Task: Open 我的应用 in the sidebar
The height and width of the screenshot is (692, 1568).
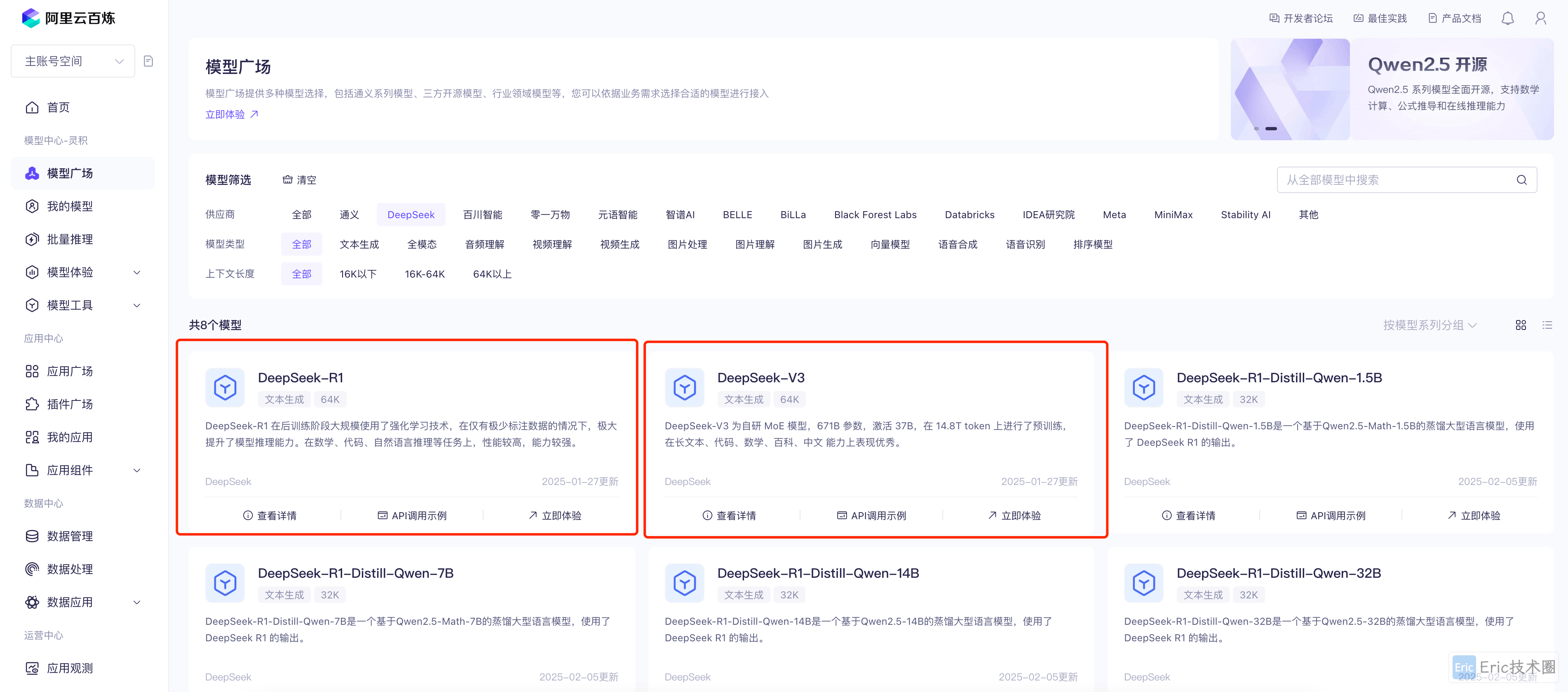Action: pos(83,438)
